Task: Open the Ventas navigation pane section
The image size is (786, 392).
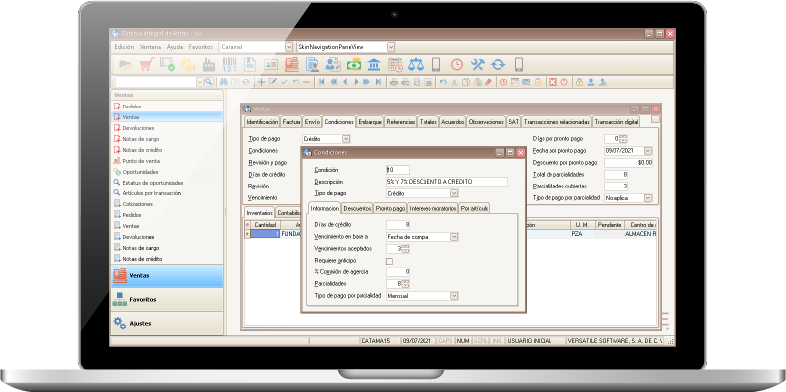Action: click(x=167, y=276)
